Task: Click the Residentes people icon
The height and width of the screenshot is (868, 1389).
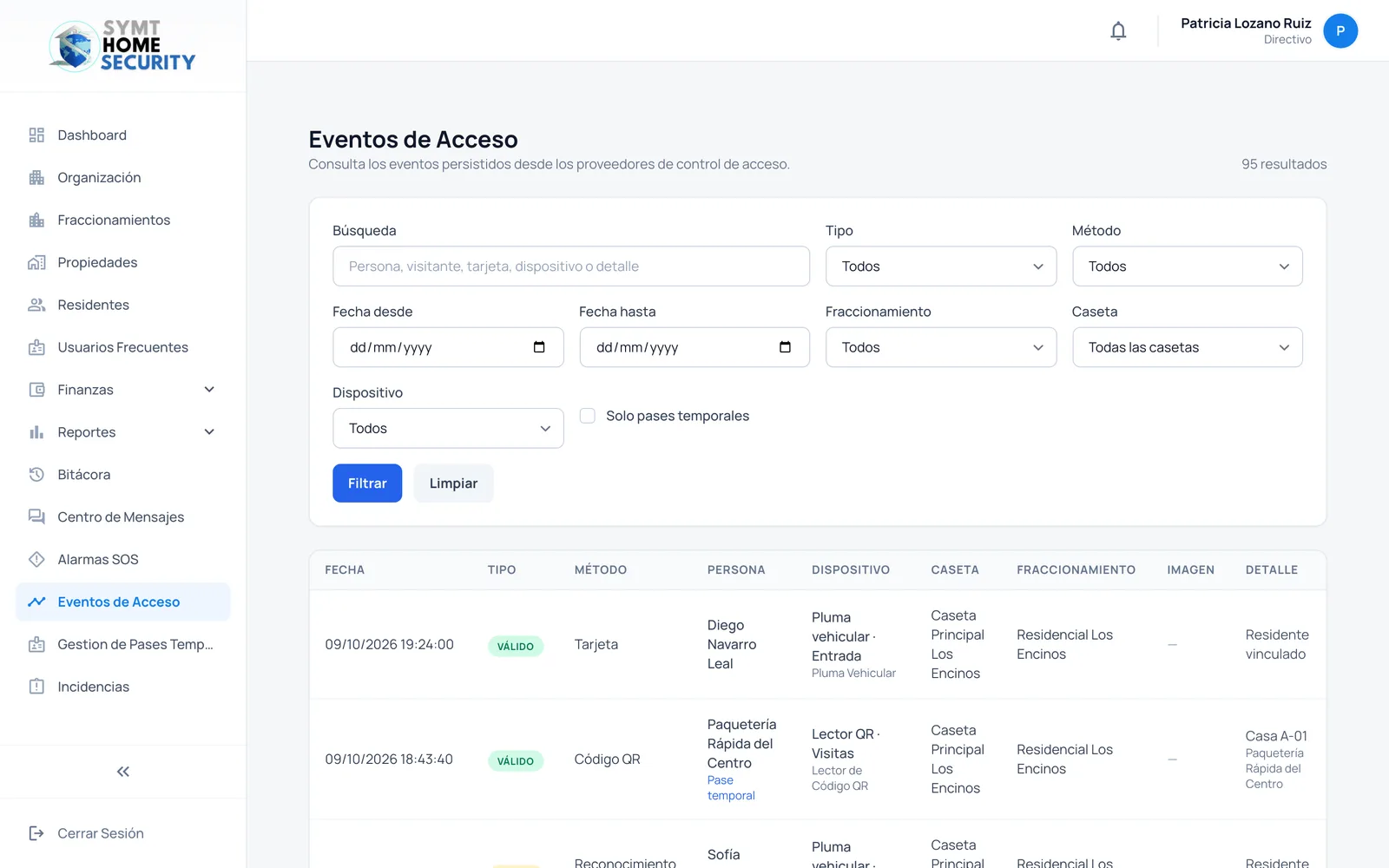Action: click(x=36, y=306)
